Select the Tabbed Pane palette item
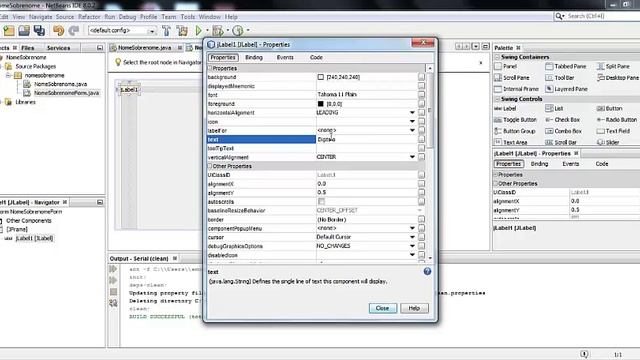 click(566, 66)
